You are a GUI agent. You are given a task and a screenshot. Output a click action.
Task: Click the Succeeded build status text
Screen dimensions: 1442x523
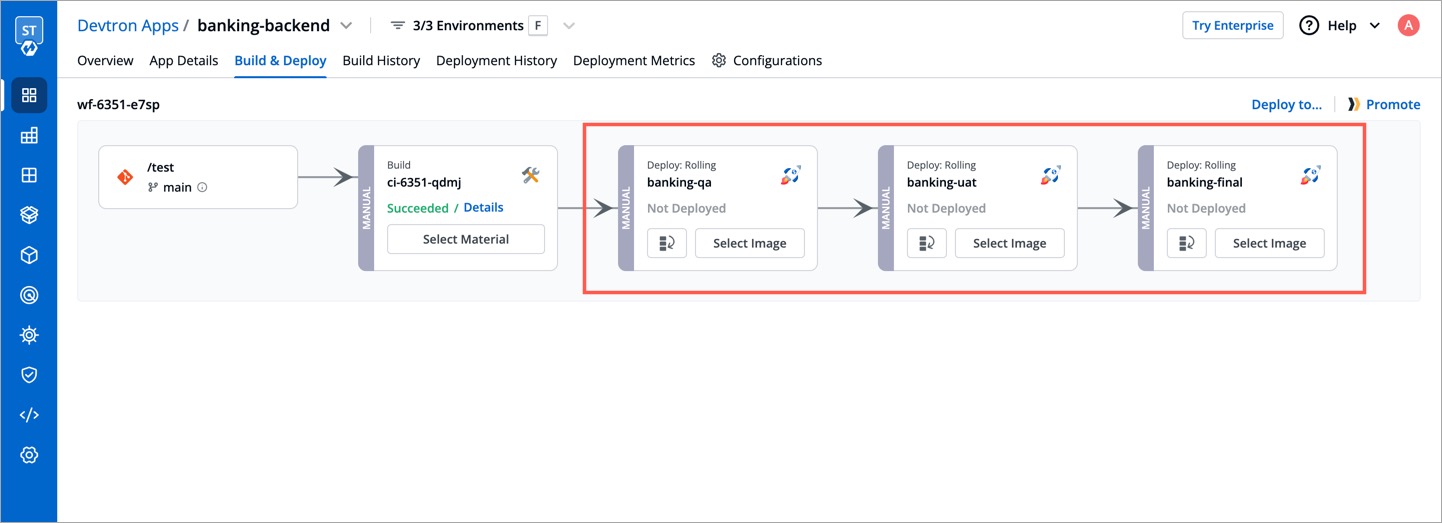pos(418,208)
